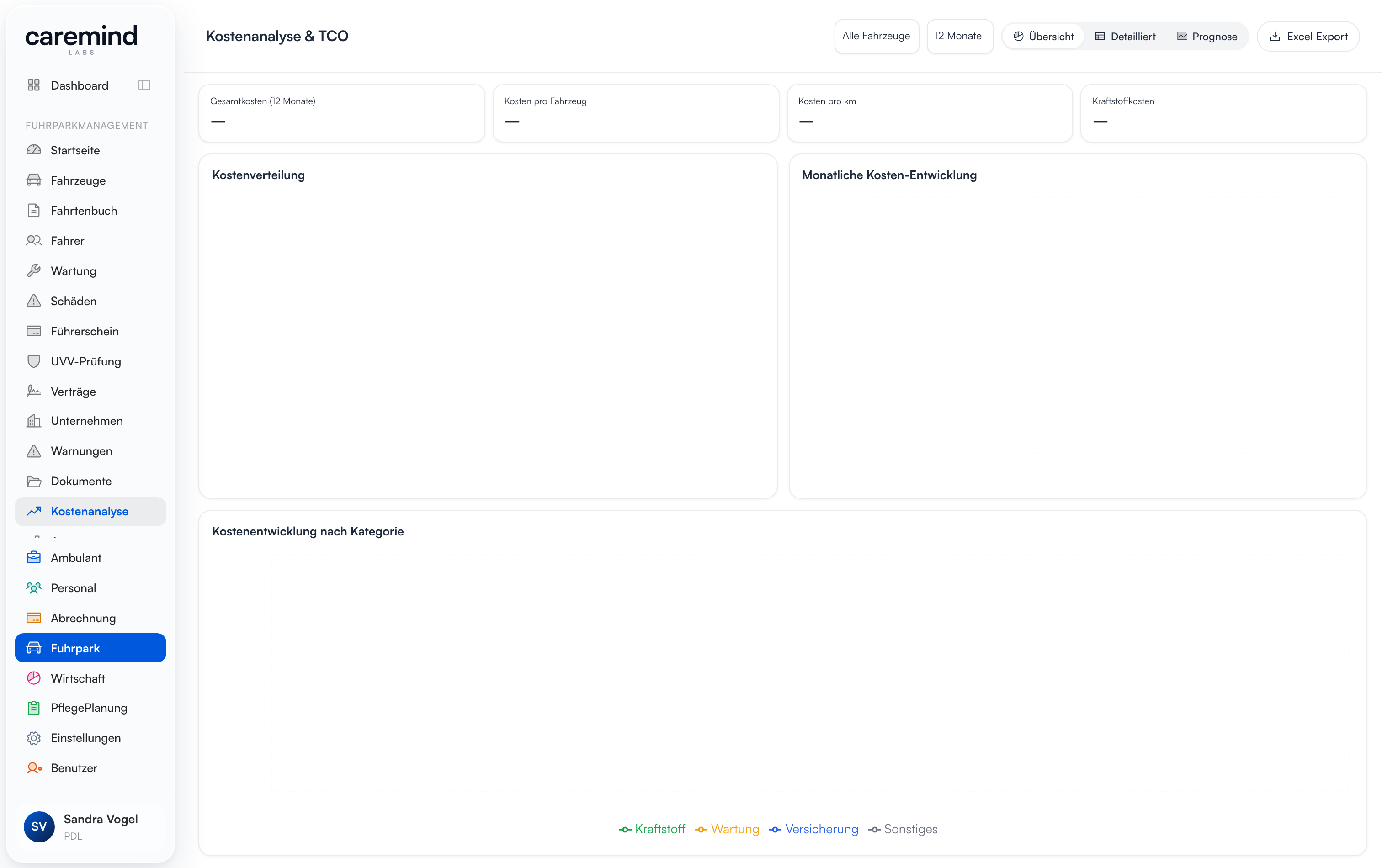This screenshot has height=868, width=1382.
Task: Toggle the Wartung legend series
Action: coord(727,829)
